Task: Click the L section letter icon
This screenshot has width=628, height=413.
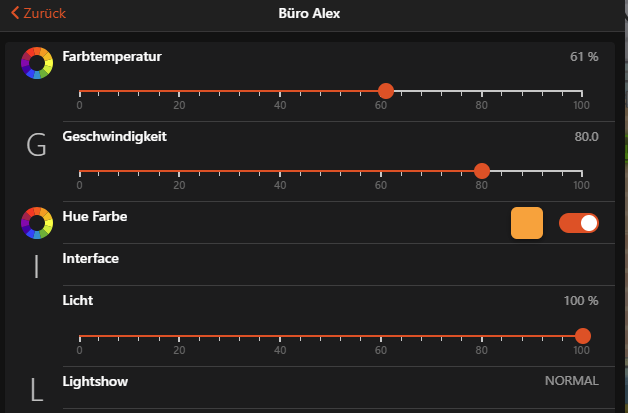Action: [37, 390]
